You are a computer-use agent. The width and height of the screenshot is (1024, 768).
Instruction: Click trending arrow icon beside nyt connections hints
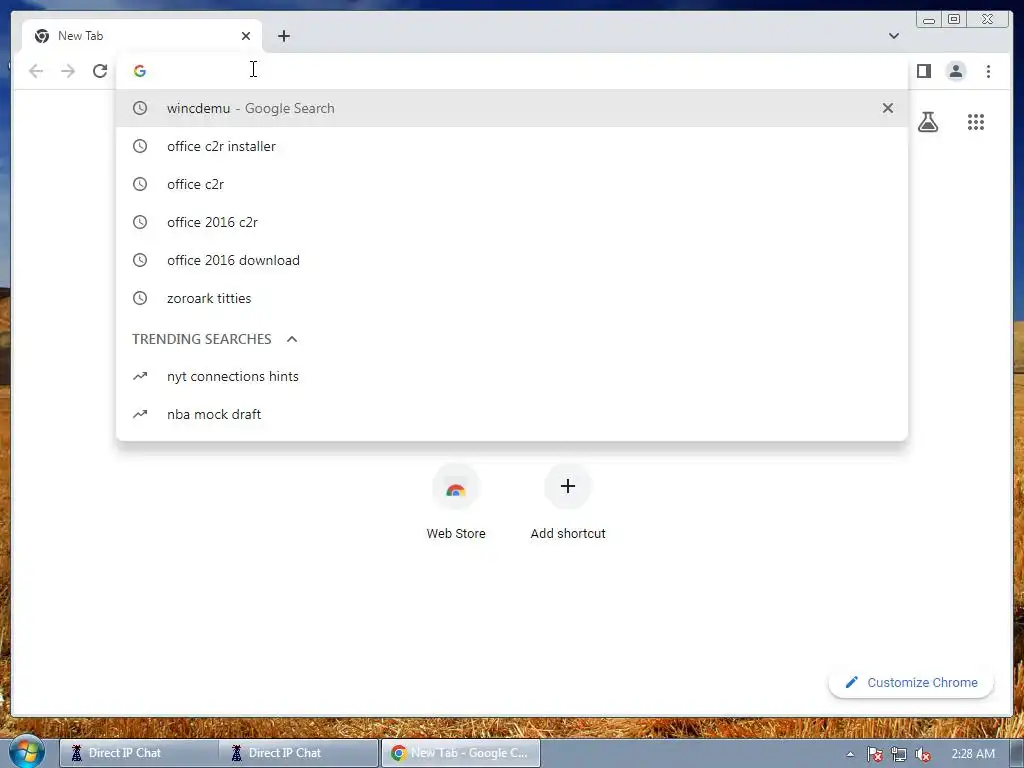(x=140, y=376)
